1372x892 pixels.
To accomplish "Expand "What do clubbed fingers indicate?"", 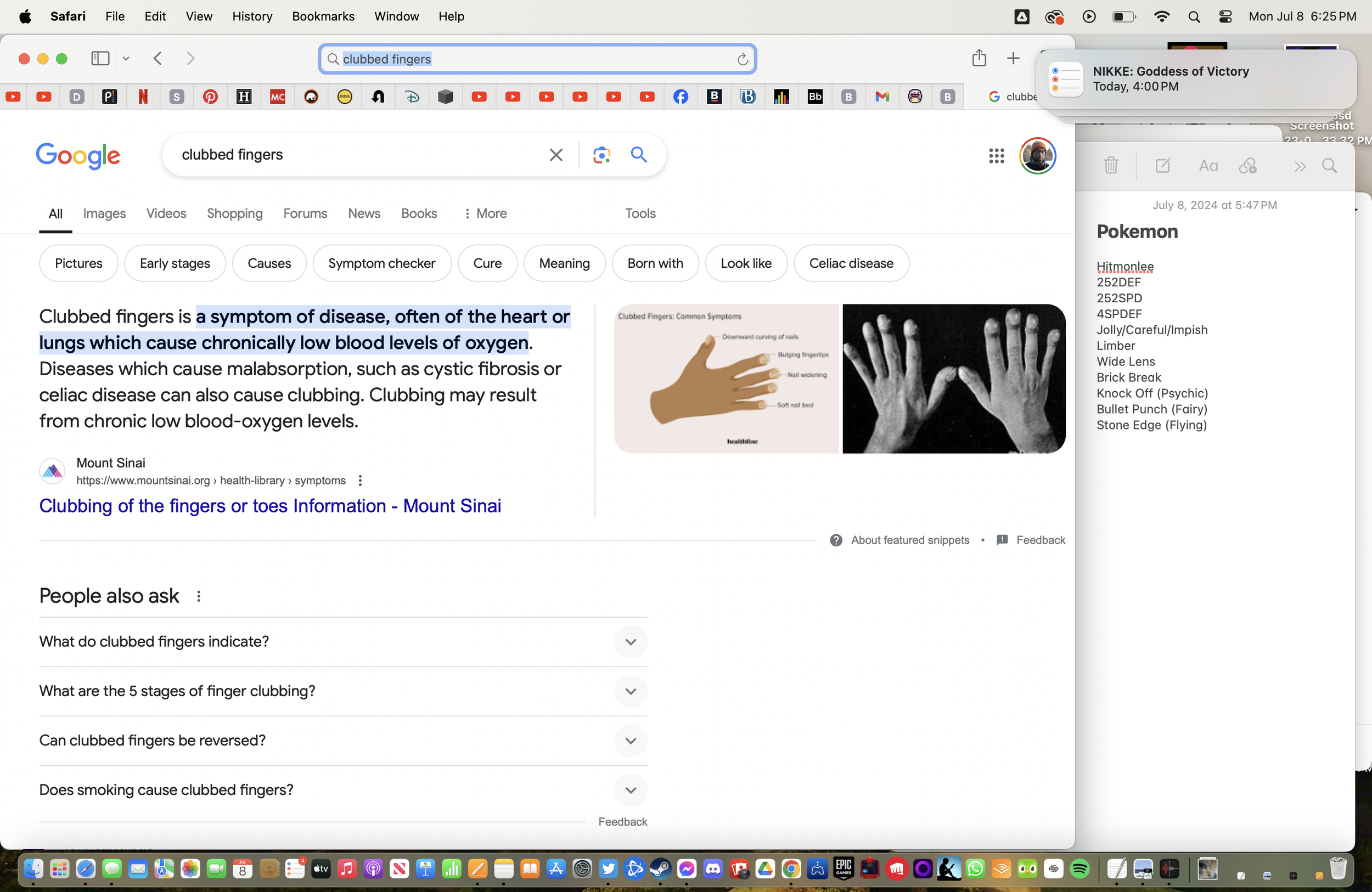I will tap(630, 642).
